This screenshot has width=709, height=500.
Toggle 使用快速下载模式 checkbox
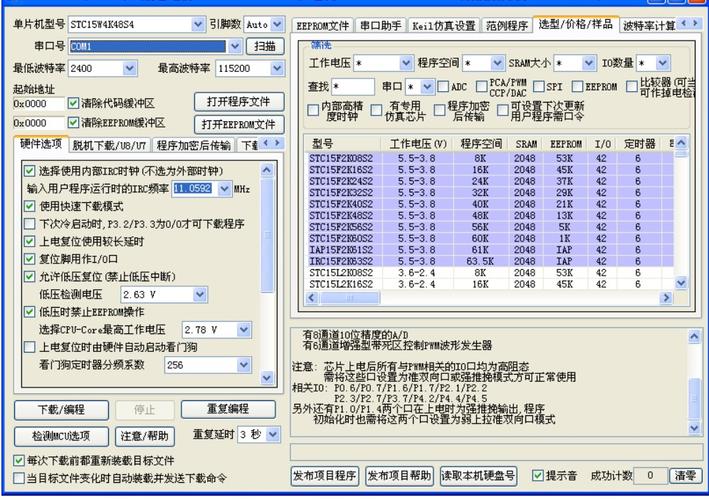[x=29, y=206]
